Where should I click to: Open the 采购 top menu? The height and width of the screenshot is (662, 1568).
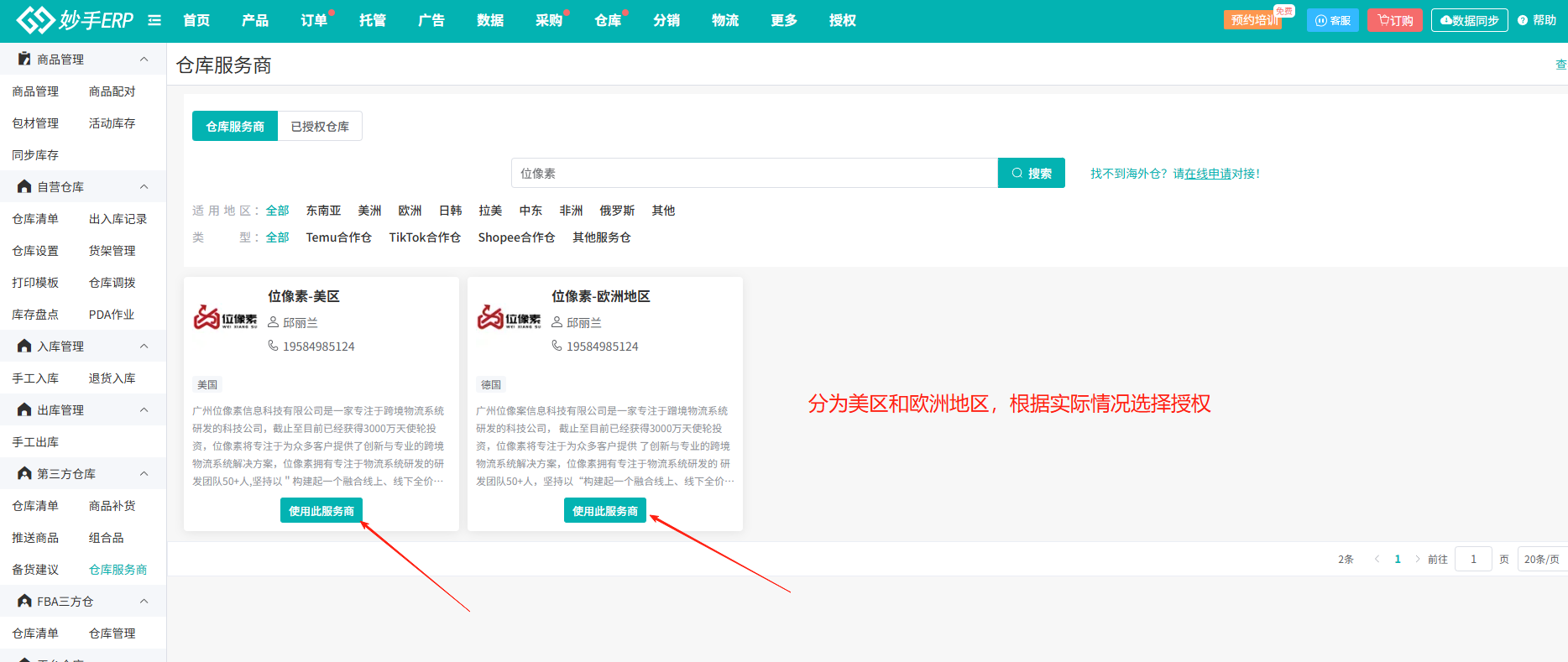pos(549,20)
